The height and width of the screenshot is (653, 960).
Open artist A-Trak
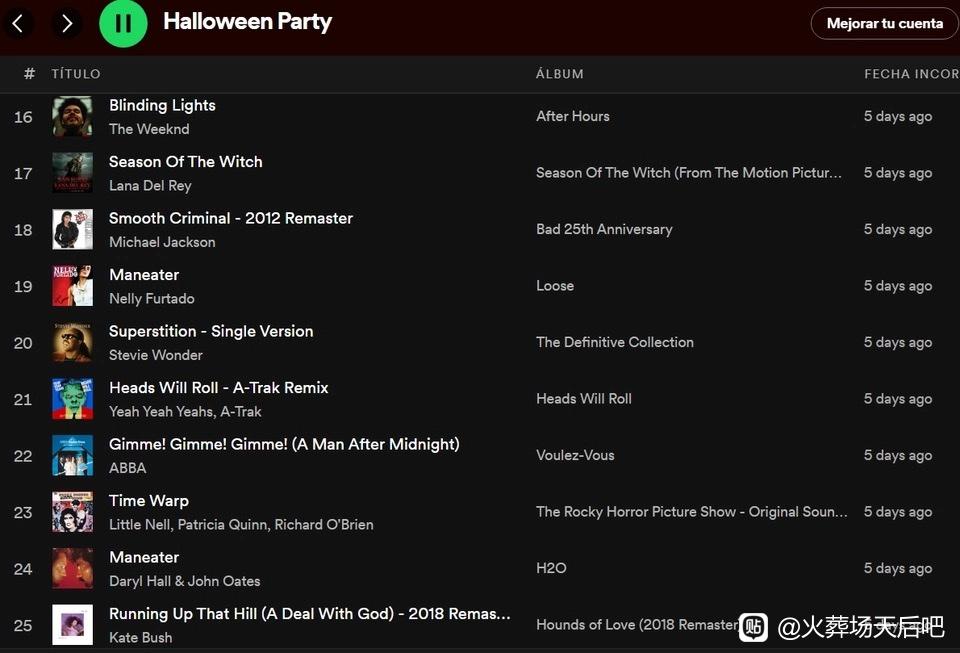coord(241,412)
